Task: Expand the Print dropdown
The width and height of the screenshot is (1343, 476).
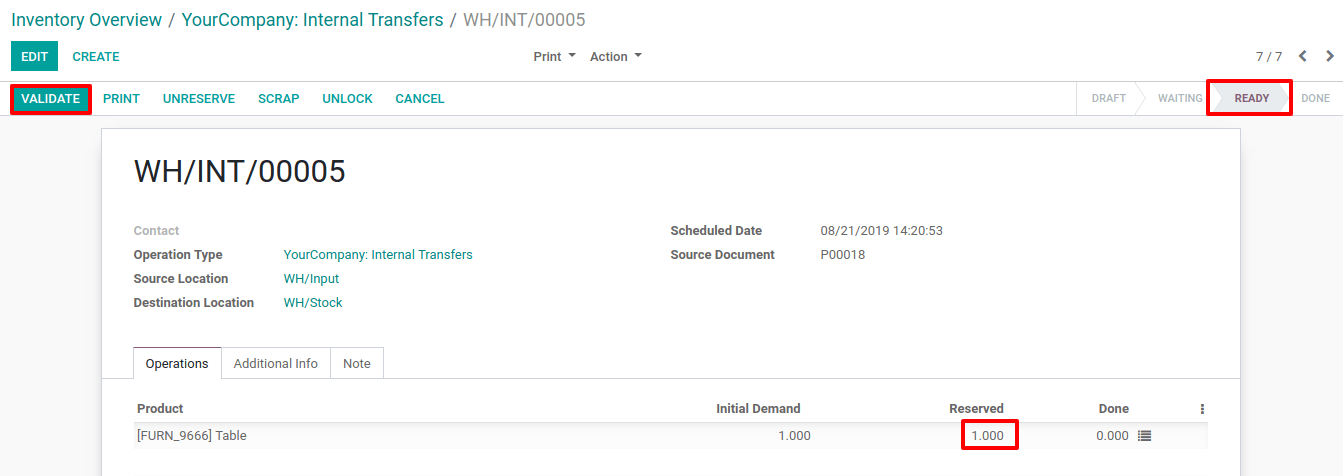Action: tap(555, 57)
